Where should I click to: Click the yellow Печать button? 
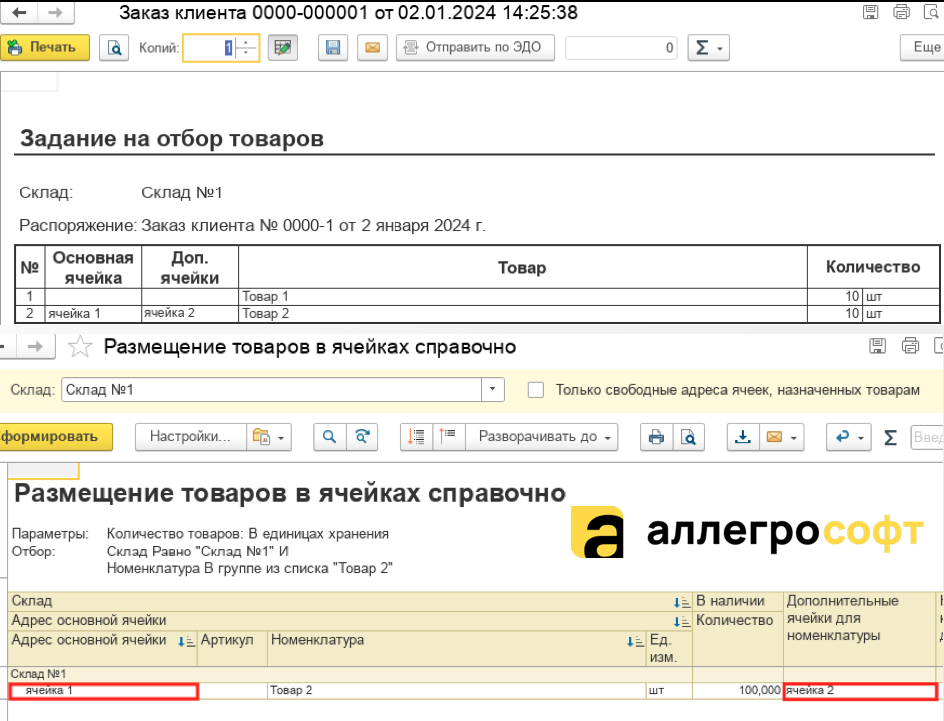pyautogui.click(x=45, y=48)
